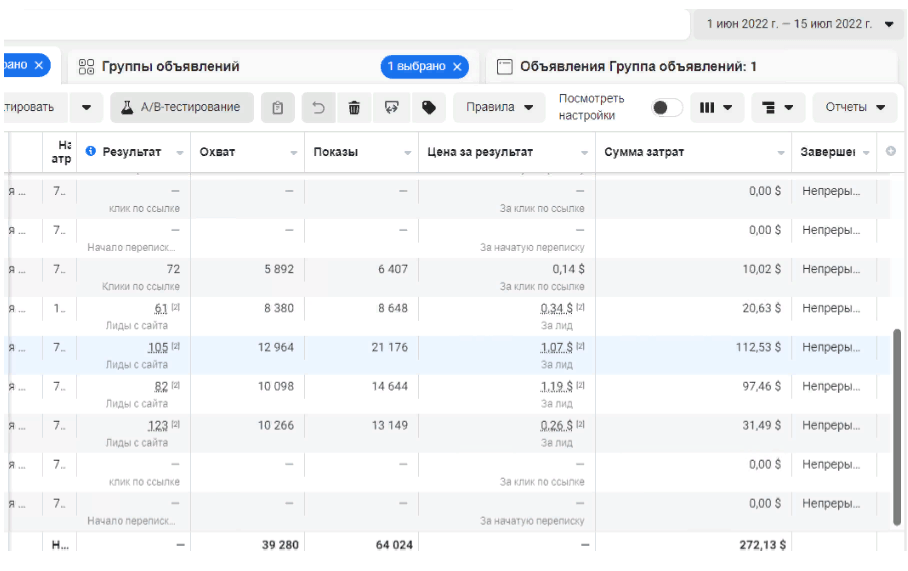Click the partially visible edit button
This screenshot has width=908, height=571.
[36, 108]
